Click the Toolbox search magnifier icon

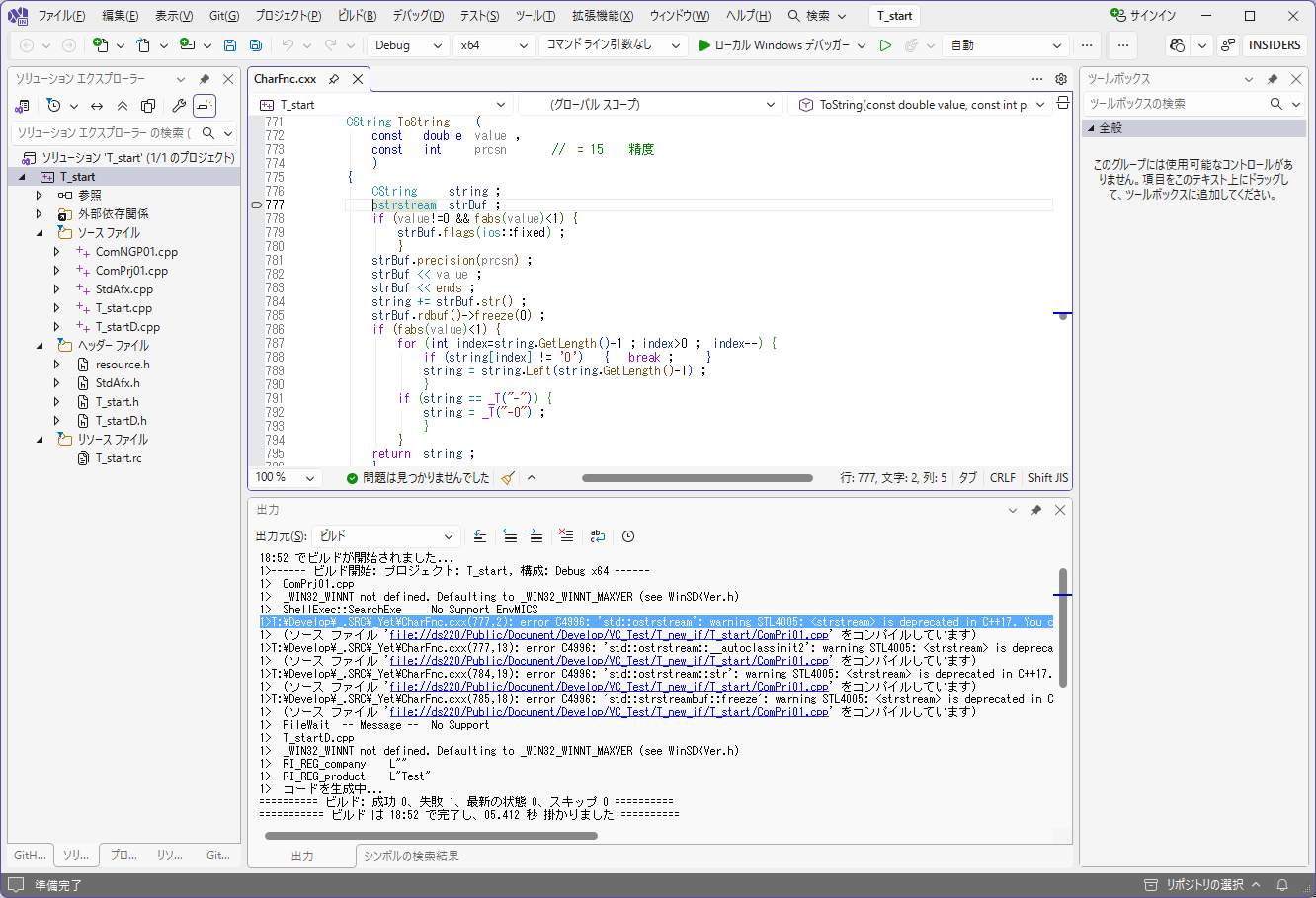tap(1276, 104)
